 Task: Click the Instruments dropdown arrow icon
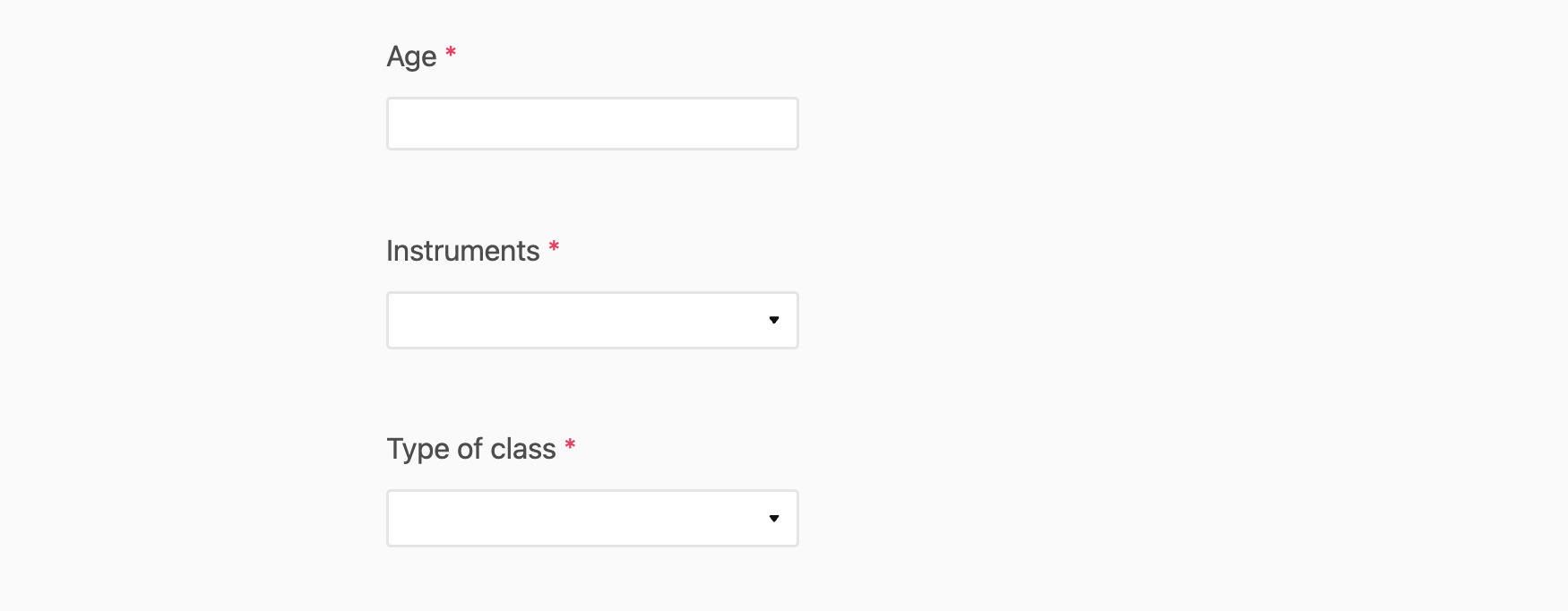774,320
